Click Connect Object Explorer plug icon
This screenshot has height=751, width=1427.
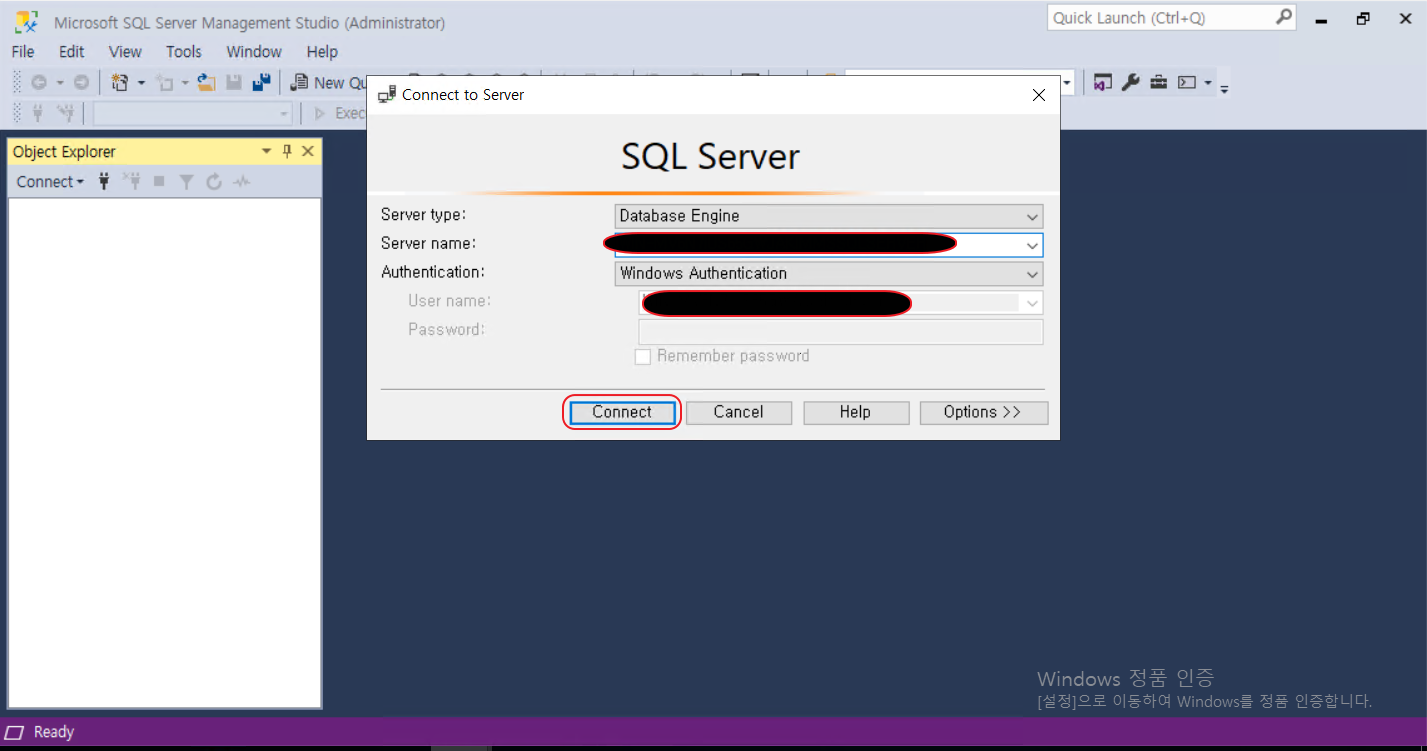(x=104, y=182)
